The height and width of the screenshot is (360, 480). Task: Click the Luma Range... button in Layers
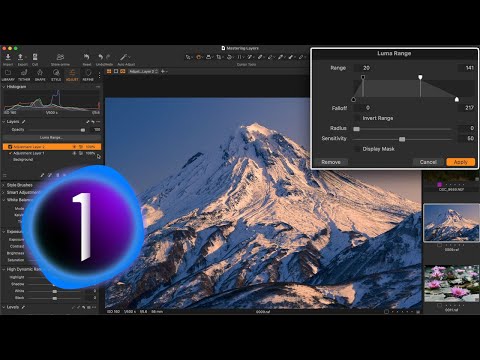tap(52, 137)
